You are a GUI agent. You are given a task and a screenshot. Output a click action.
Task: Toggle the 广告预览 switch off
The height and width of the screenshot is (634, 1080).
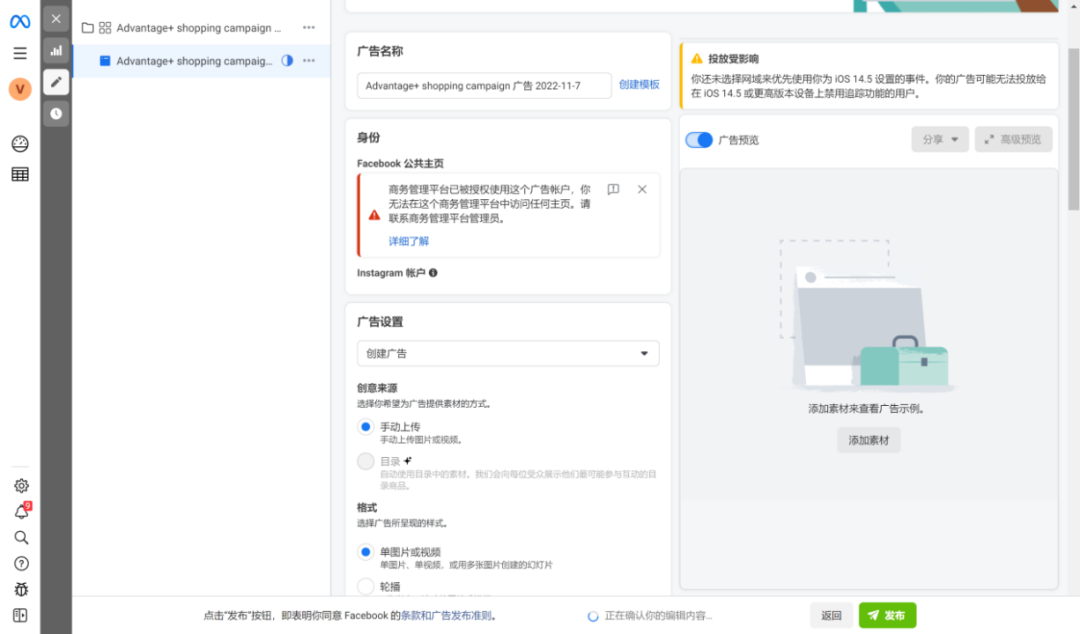pyautogui.click(x=699, y=139)
